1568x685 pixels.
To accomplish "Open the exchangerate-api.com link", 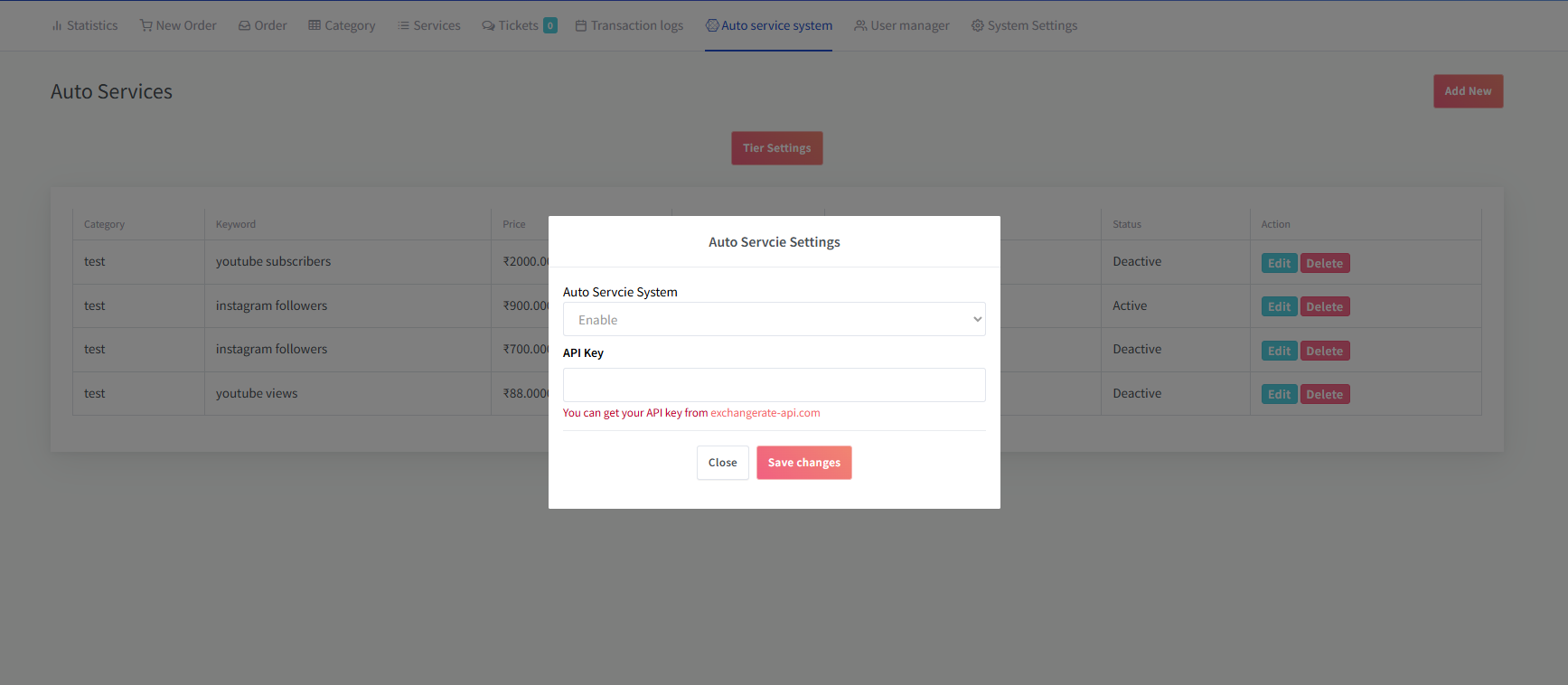I will pos(765,413).
